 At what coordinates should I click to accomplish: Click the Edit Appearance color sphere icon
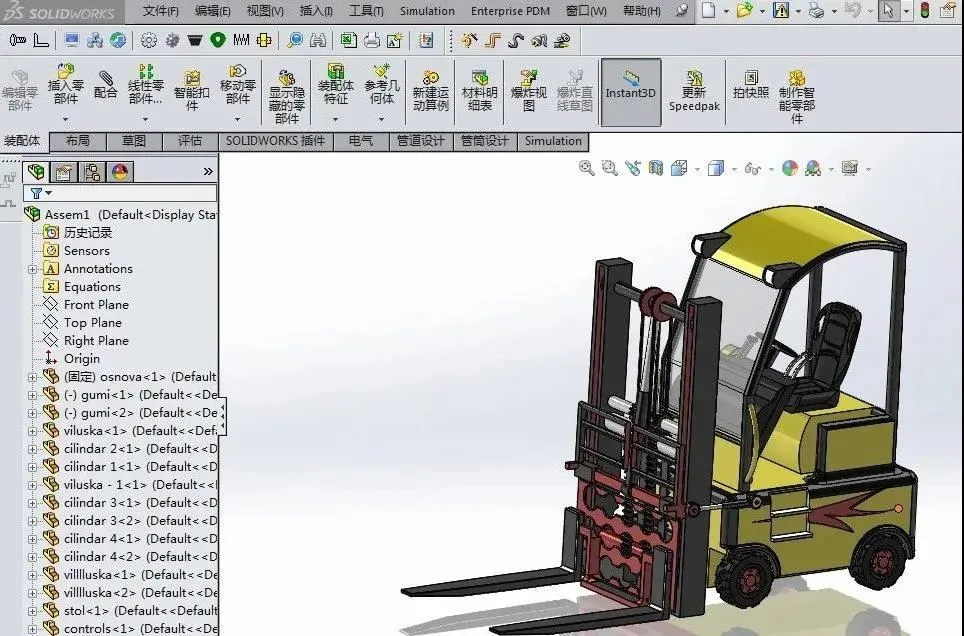[789, 168]
